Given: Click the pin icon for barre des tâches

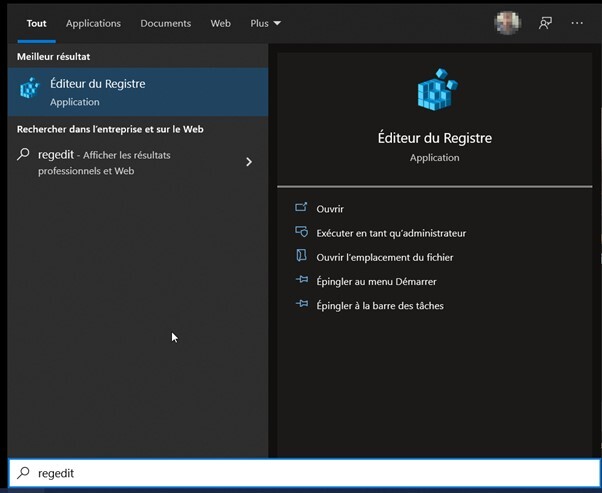Looking at the screenshot, I should tap(302, 304).
